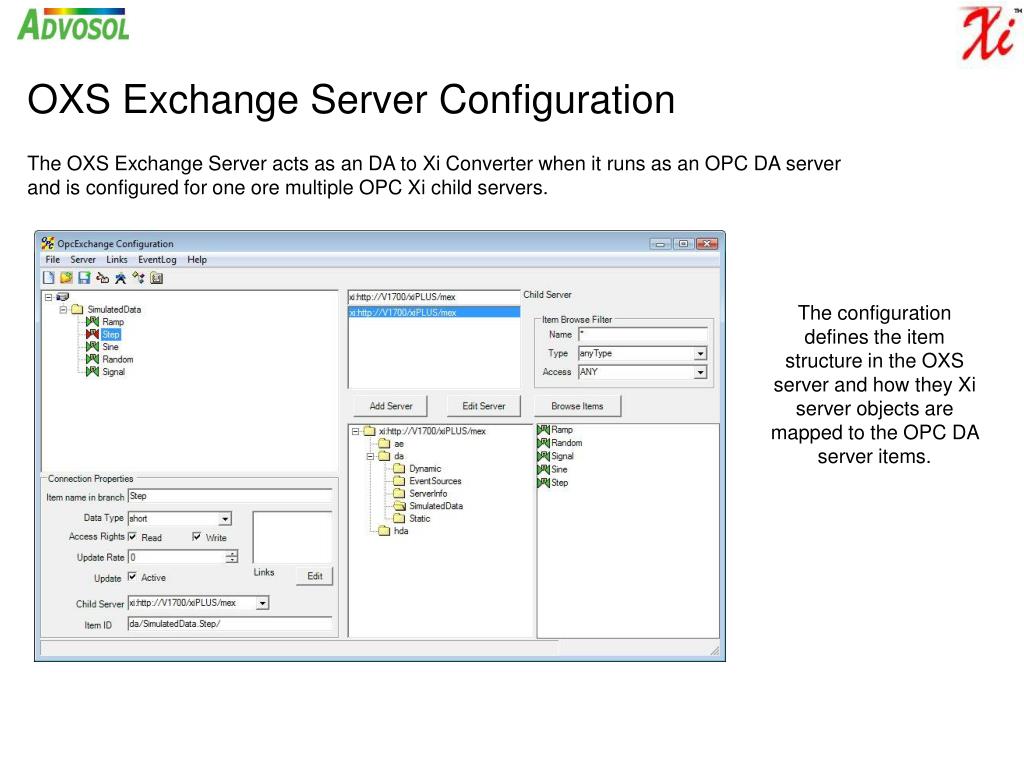Click the Item Browse Filter Name field

coord(643,334)
